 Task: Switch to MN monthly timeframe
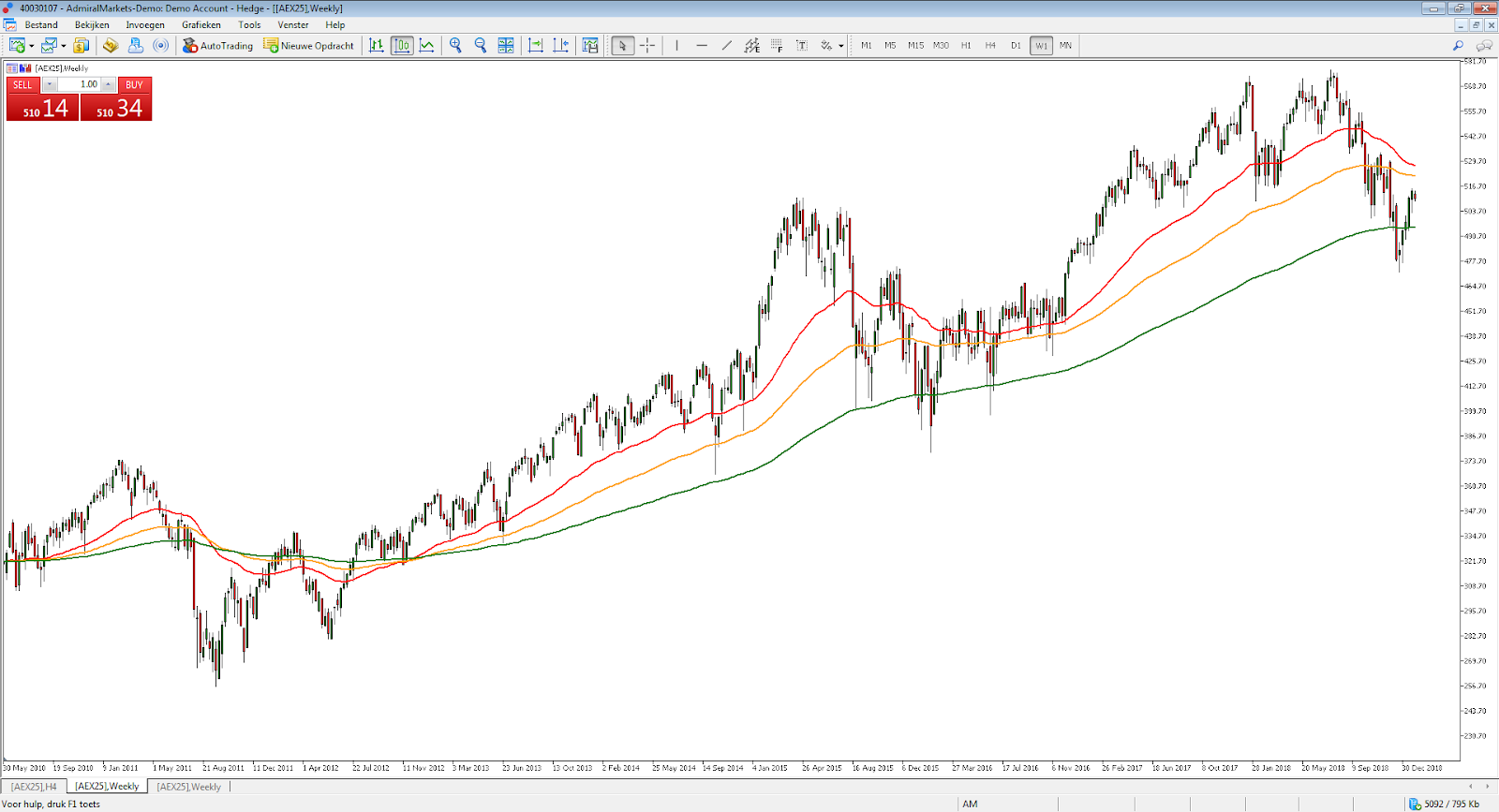[x=1065, y=45]
